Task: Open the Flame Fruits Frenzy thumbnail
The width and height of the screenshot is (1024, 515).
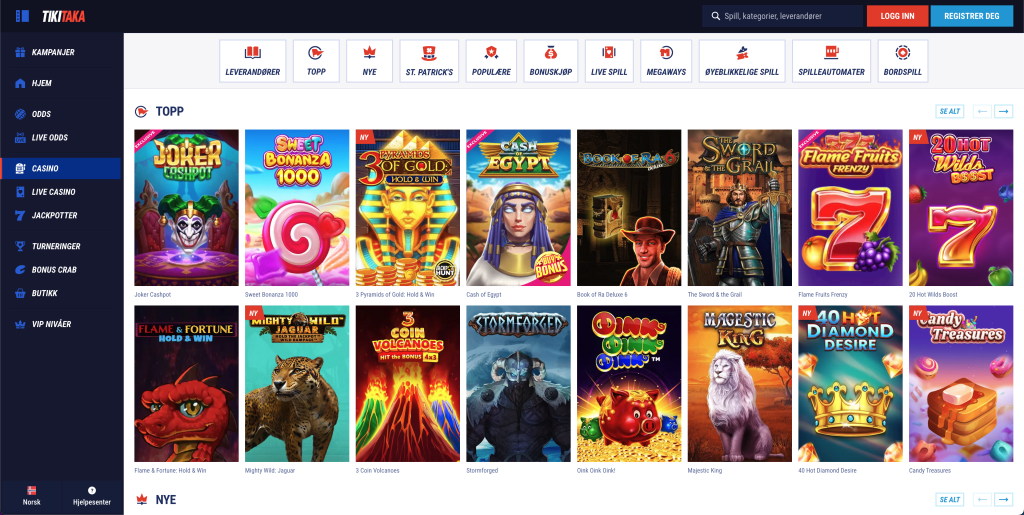Action: (850, 208)
